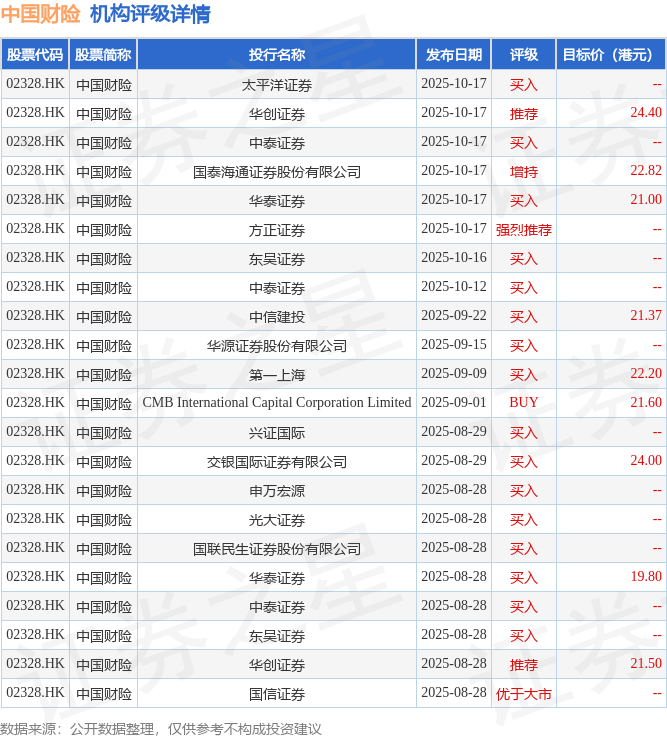Click 2025-10-17 date in 太平洋证券 row
The image size is (667, 738).
pos(454,84)
